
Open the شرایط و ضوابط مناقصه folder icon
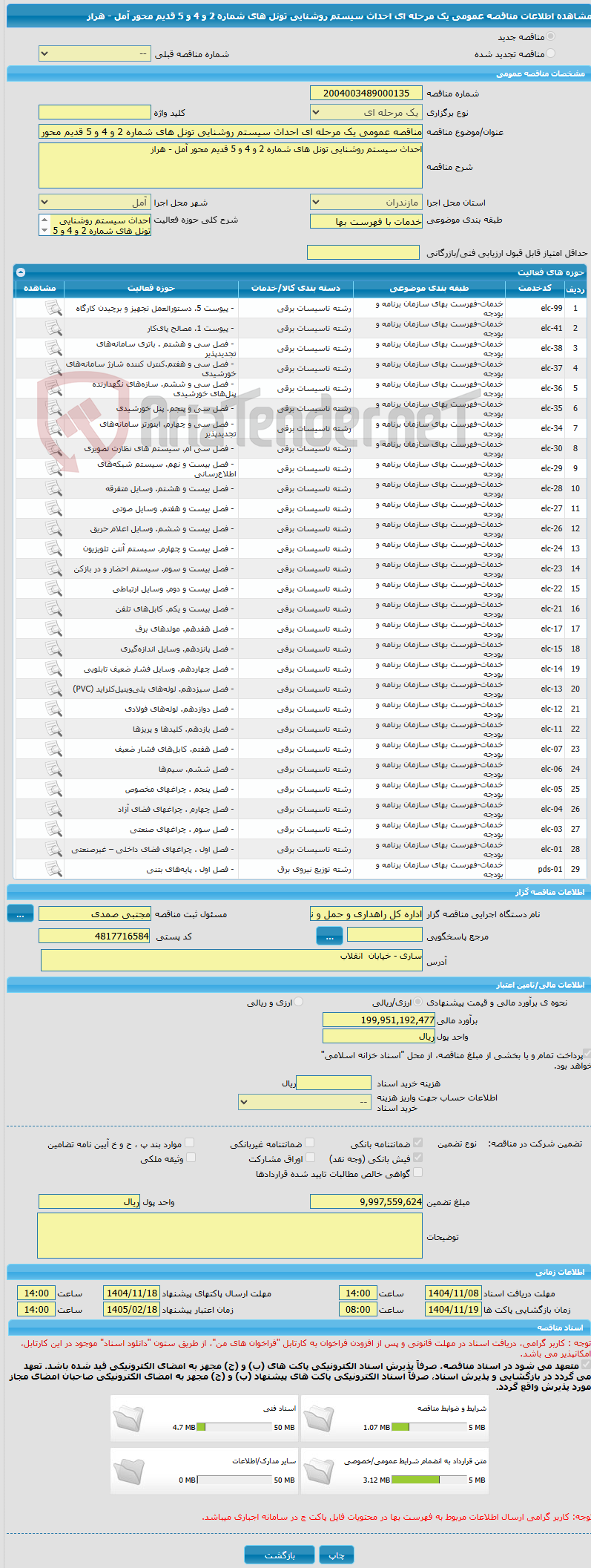coord(319,1418)
